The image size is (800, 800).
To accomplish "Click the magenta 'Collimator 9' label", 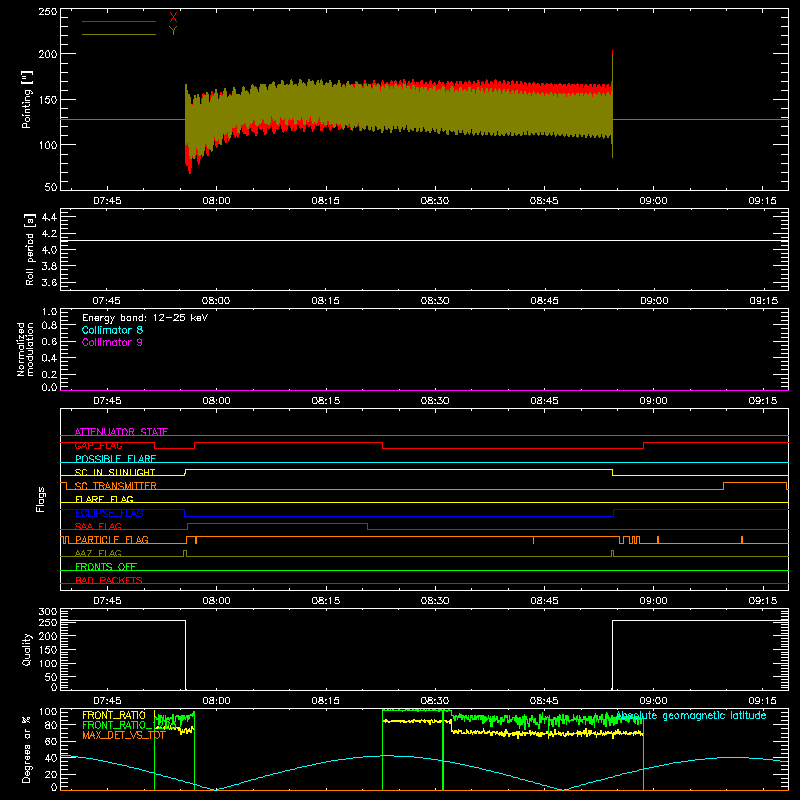I will coord(112,342).
